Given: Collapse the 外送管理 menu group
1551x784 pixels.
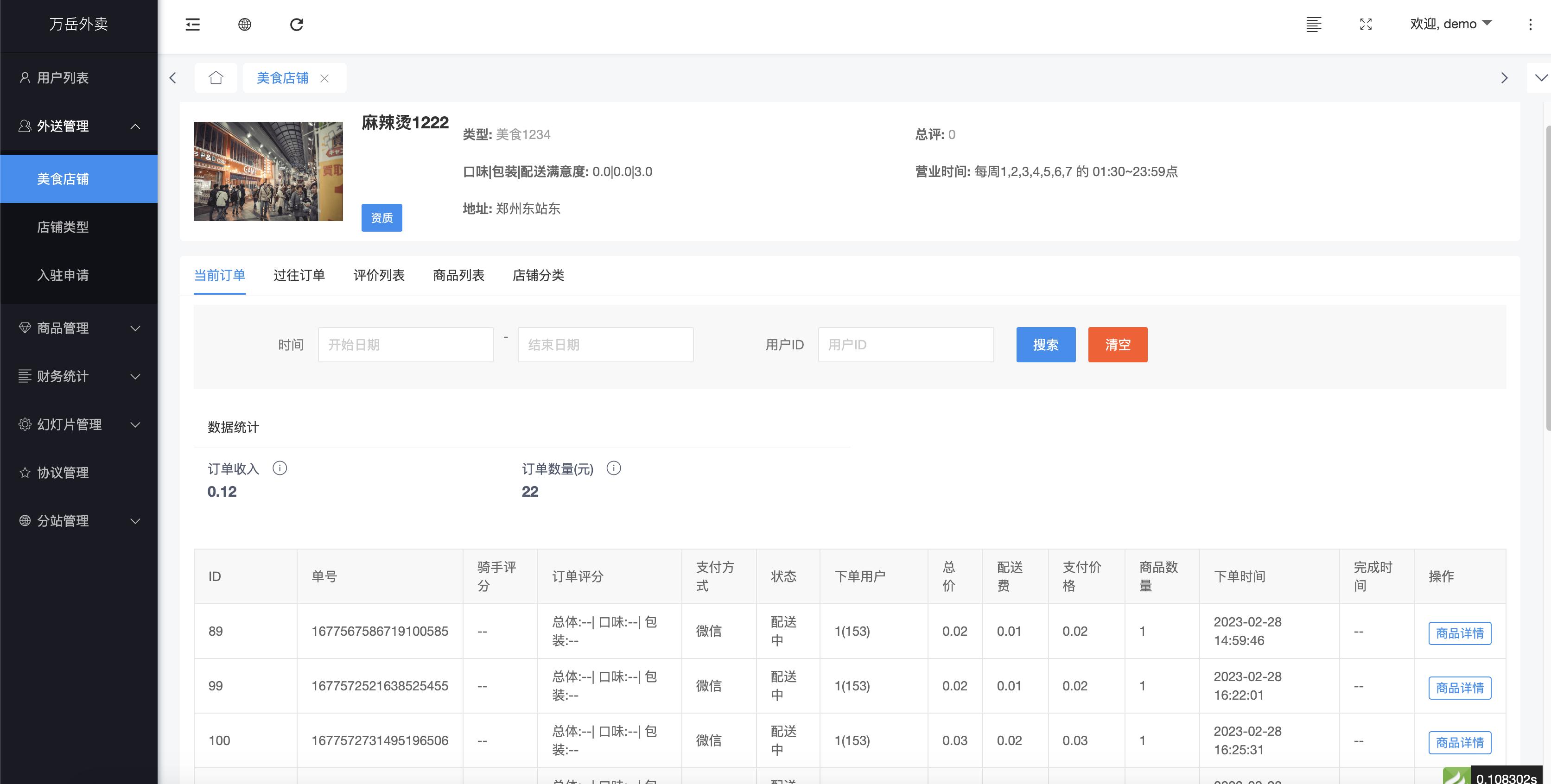Looking at the screenshot, I should [x=79, y=126].
